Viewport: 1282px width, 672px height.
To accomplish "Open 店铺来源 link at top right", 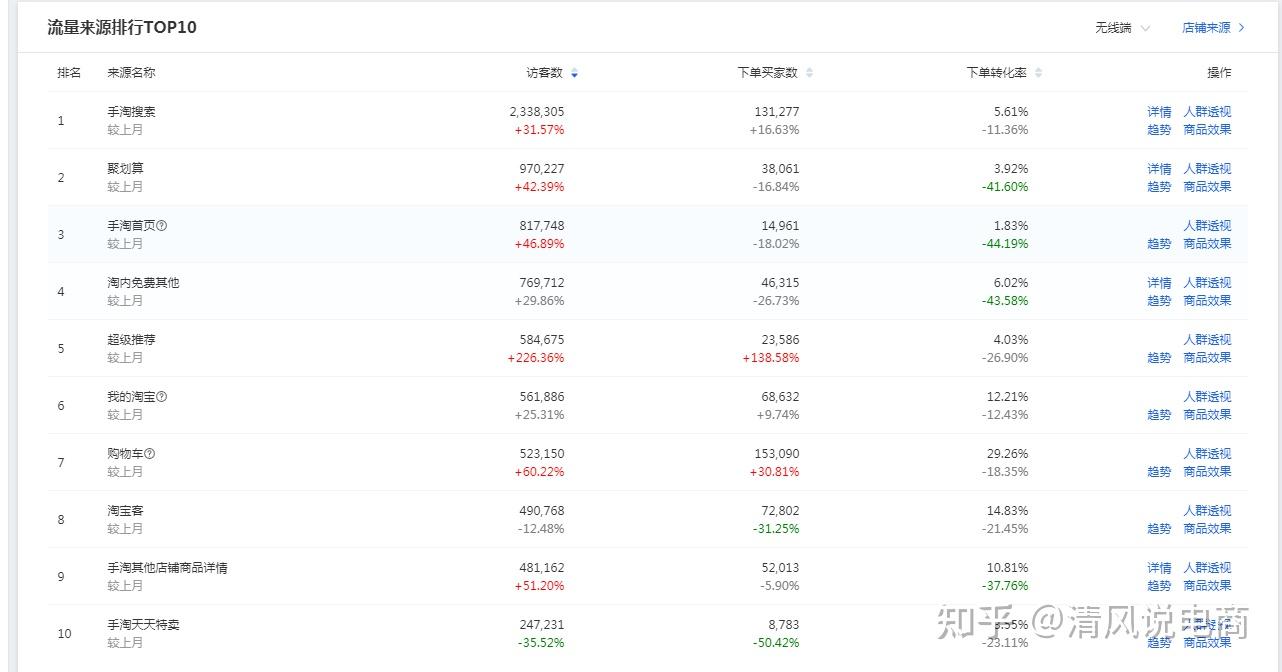I will pos(1214,28).
